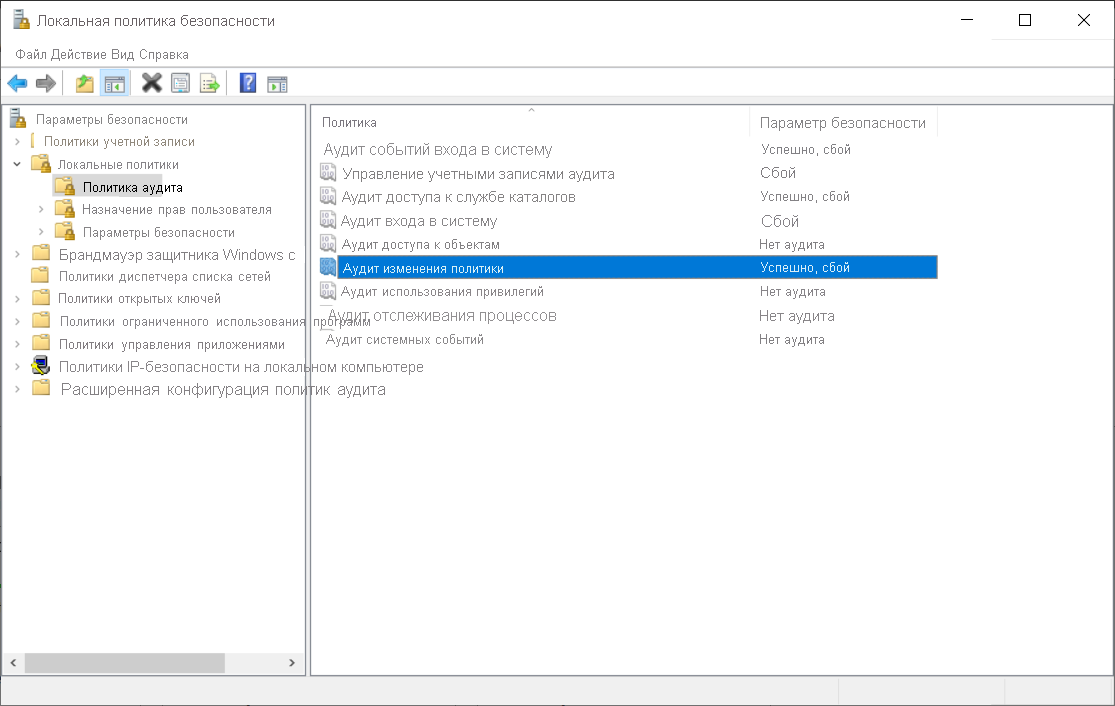Click the Export list toolbar icon
Image resolution: width=1115 pixels, height=706 pixels.
click(x=210, y=84)
